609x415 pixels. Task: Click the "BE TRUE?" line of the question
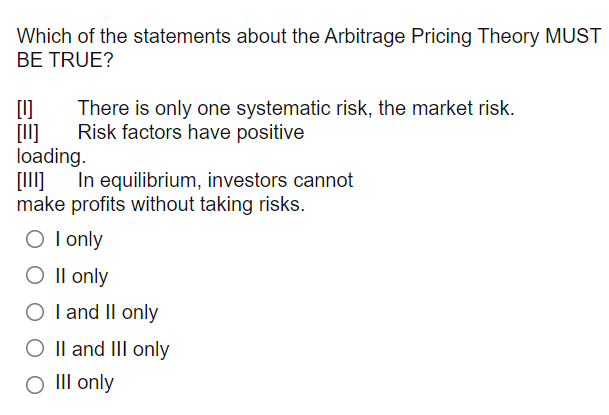pos(65,60)
